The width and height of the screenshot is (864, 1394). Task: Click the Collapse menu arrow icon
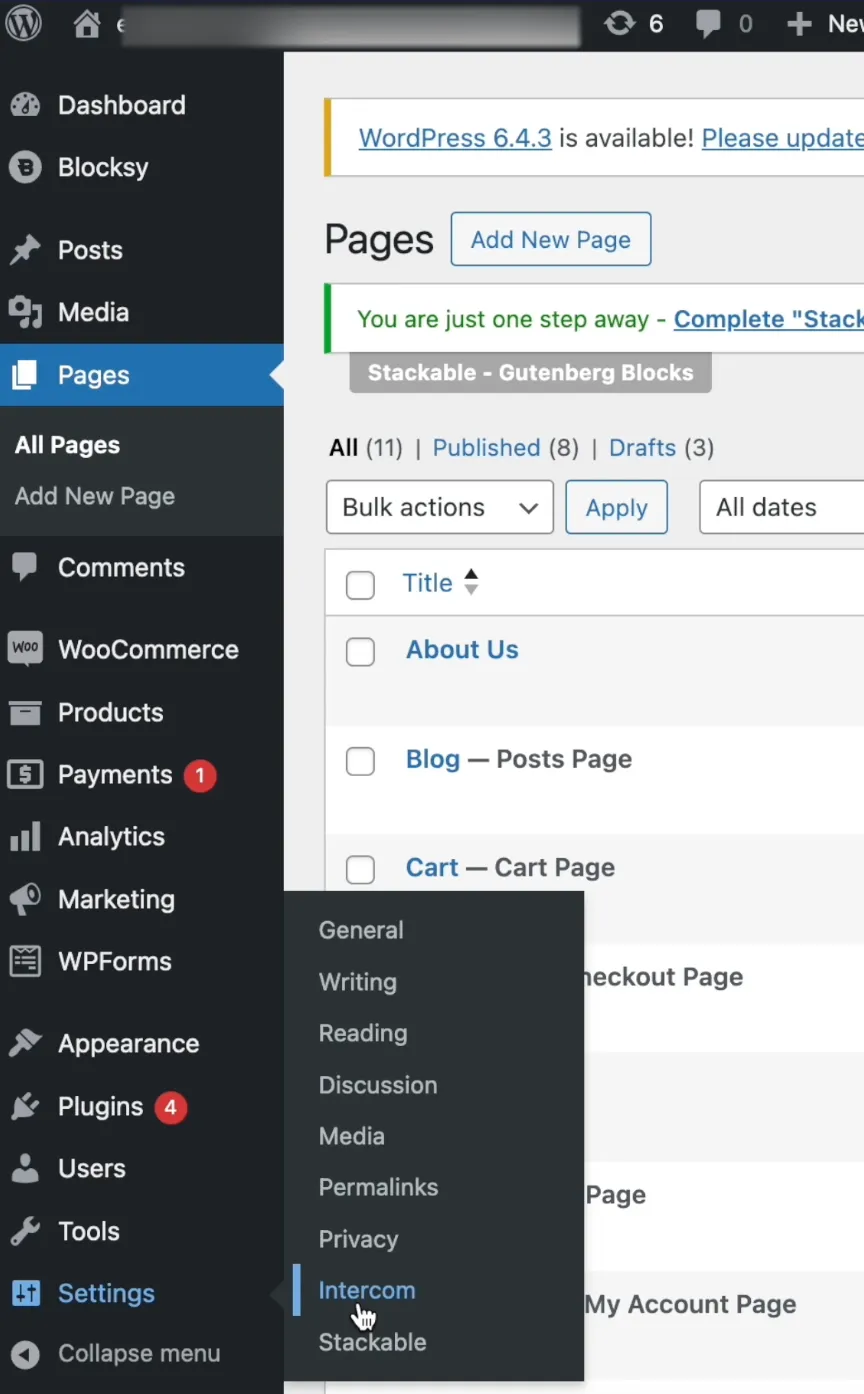[25, 1354]
